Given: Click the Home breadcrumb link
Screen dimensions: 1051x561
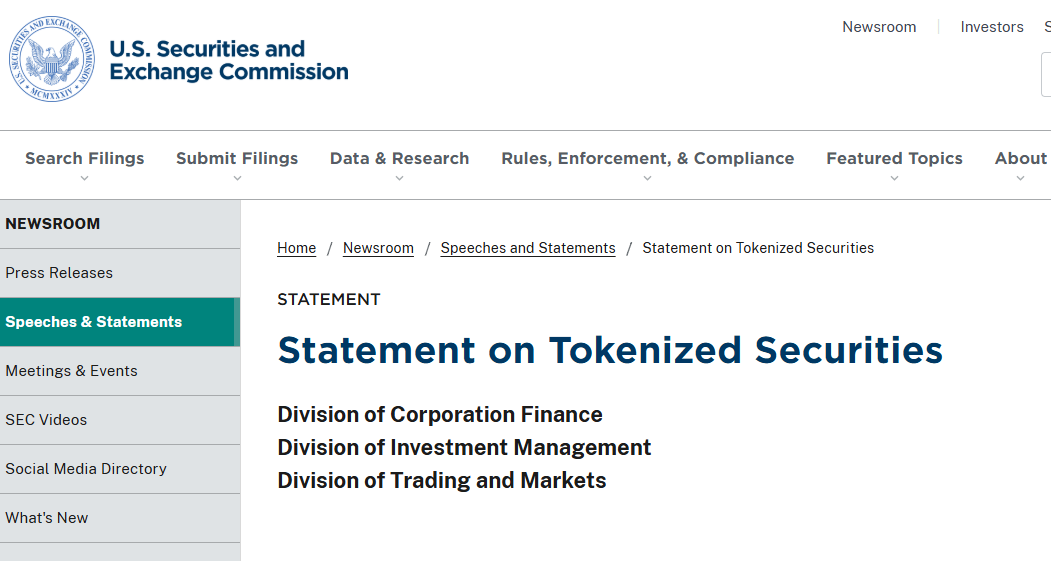Looking at the screenshot, I should (x=297, y=248).
